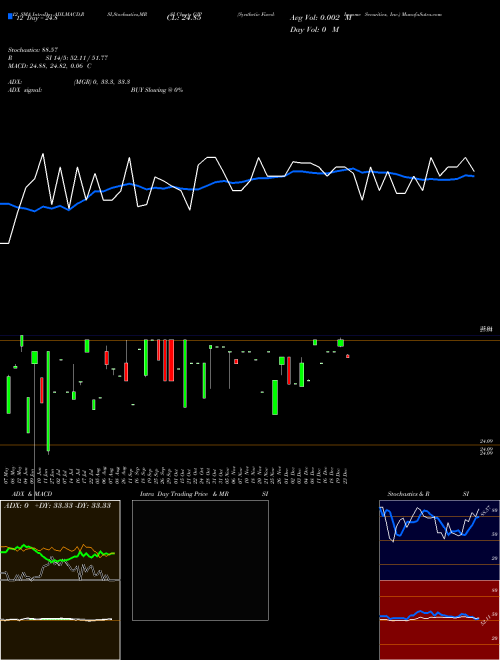Click the blue 12-day SMA legend square
Image resolution: width=500 pixels, height=660 pixels.
[10, 16]
